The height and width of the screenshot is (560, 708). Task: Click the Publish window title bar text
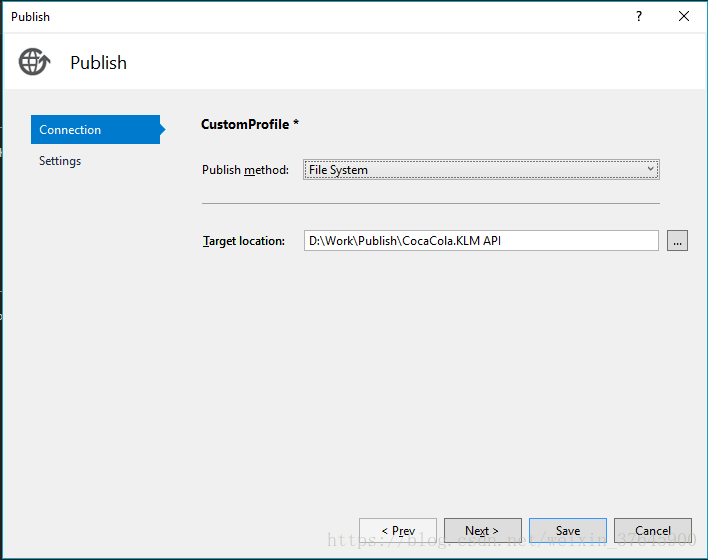pyautogui.click(x=30, y=16)
